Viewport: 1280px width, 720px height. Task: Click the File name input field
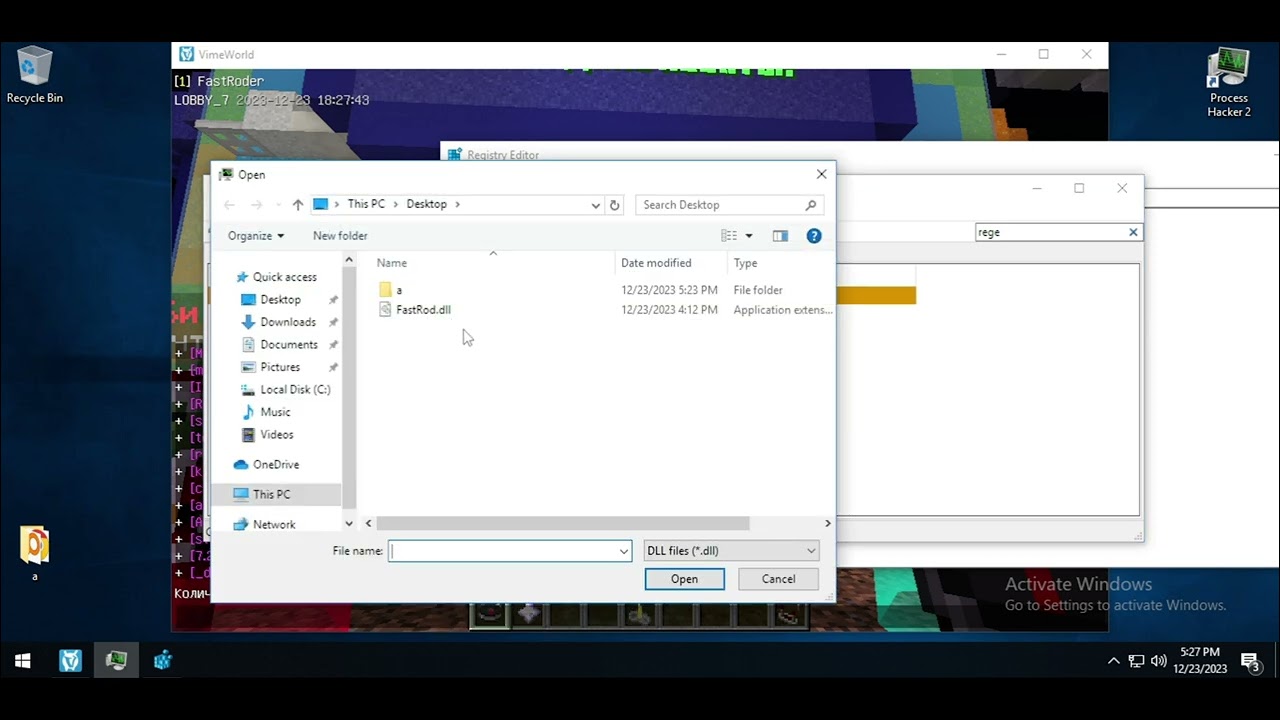pos(503,551)
